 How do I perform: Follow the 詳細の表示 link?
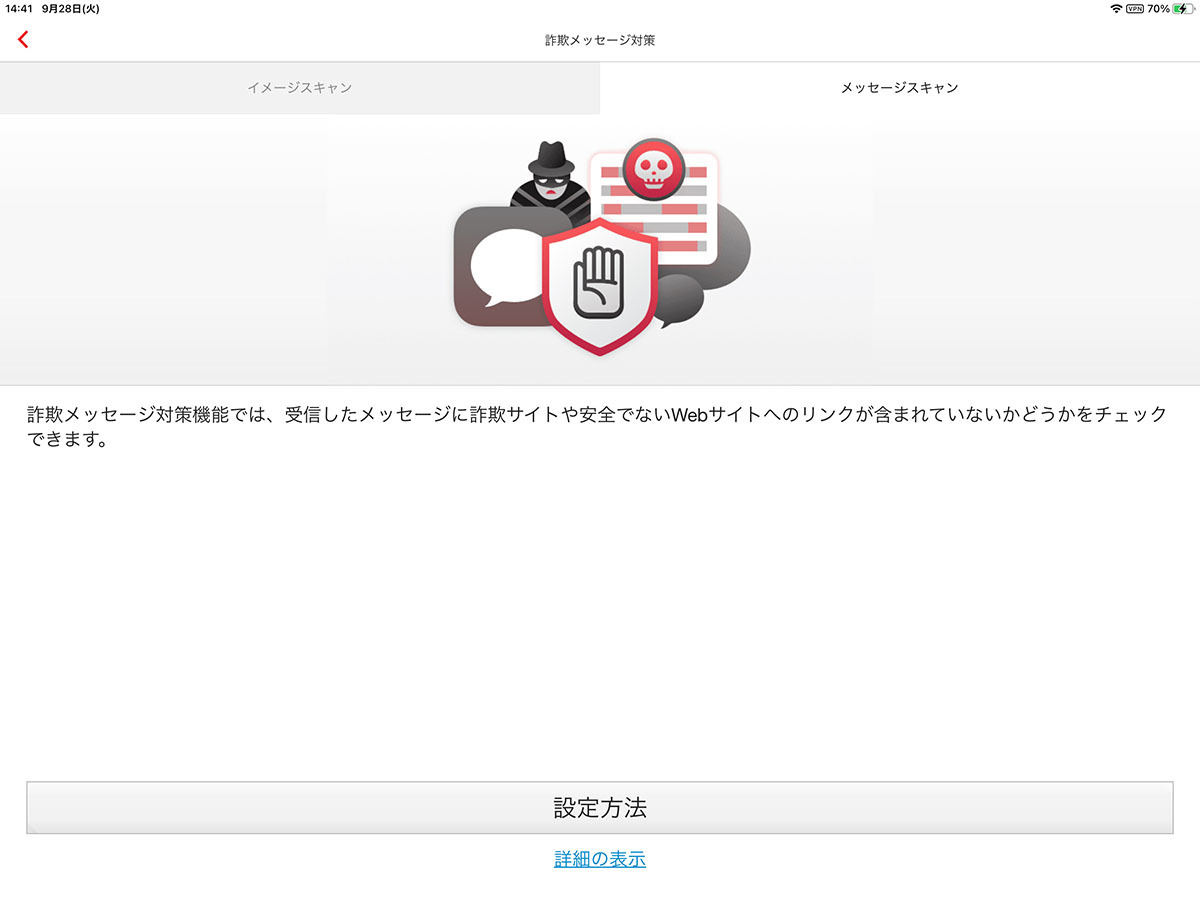(x=600, y=859)
